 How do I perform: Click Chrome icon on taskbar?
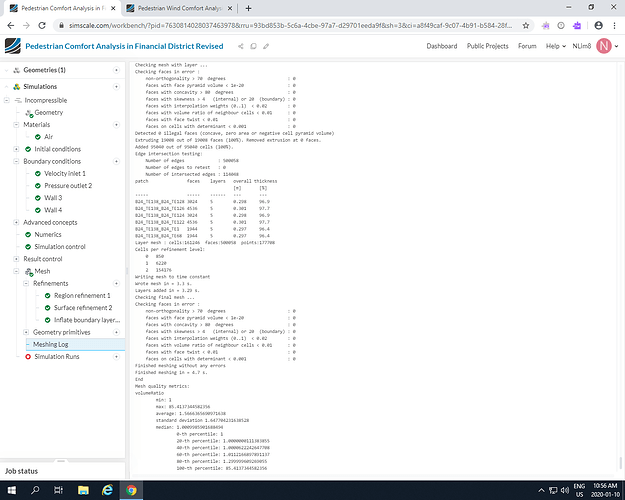point(131,490)
